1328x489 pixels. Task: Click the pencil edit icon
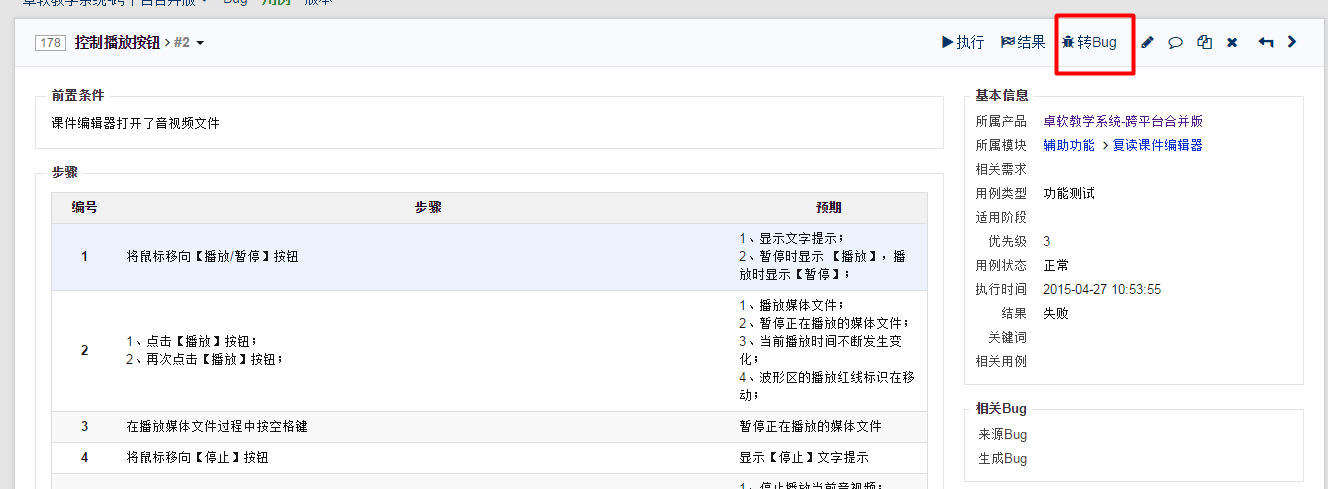click(1147, 42)
